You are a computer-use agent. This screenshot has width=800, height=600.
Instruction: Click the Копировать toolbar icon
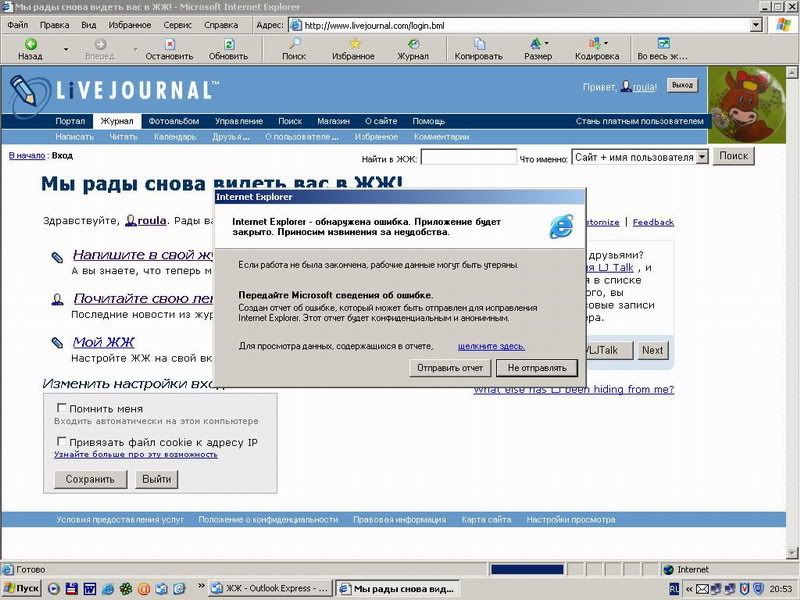coord(479,44)
